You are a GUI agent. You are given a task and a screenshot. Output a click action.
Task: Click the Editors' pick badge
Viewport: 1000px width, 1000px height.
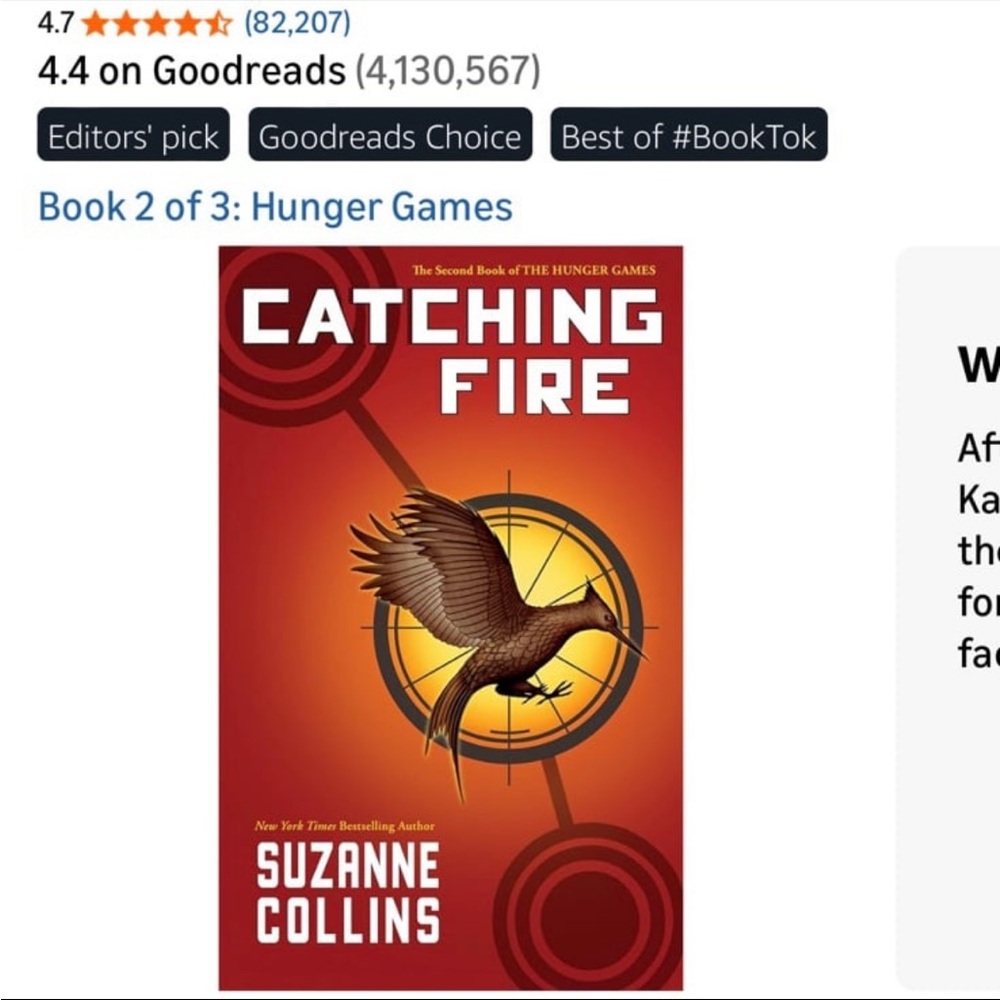[133, 136]
